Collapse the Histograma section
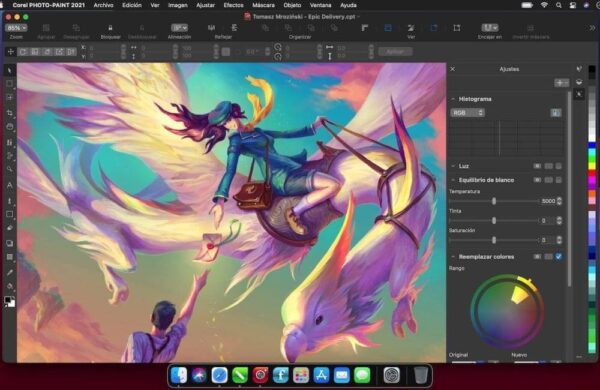The width and height of the screenshot is (600, 390). pos(453,99)
